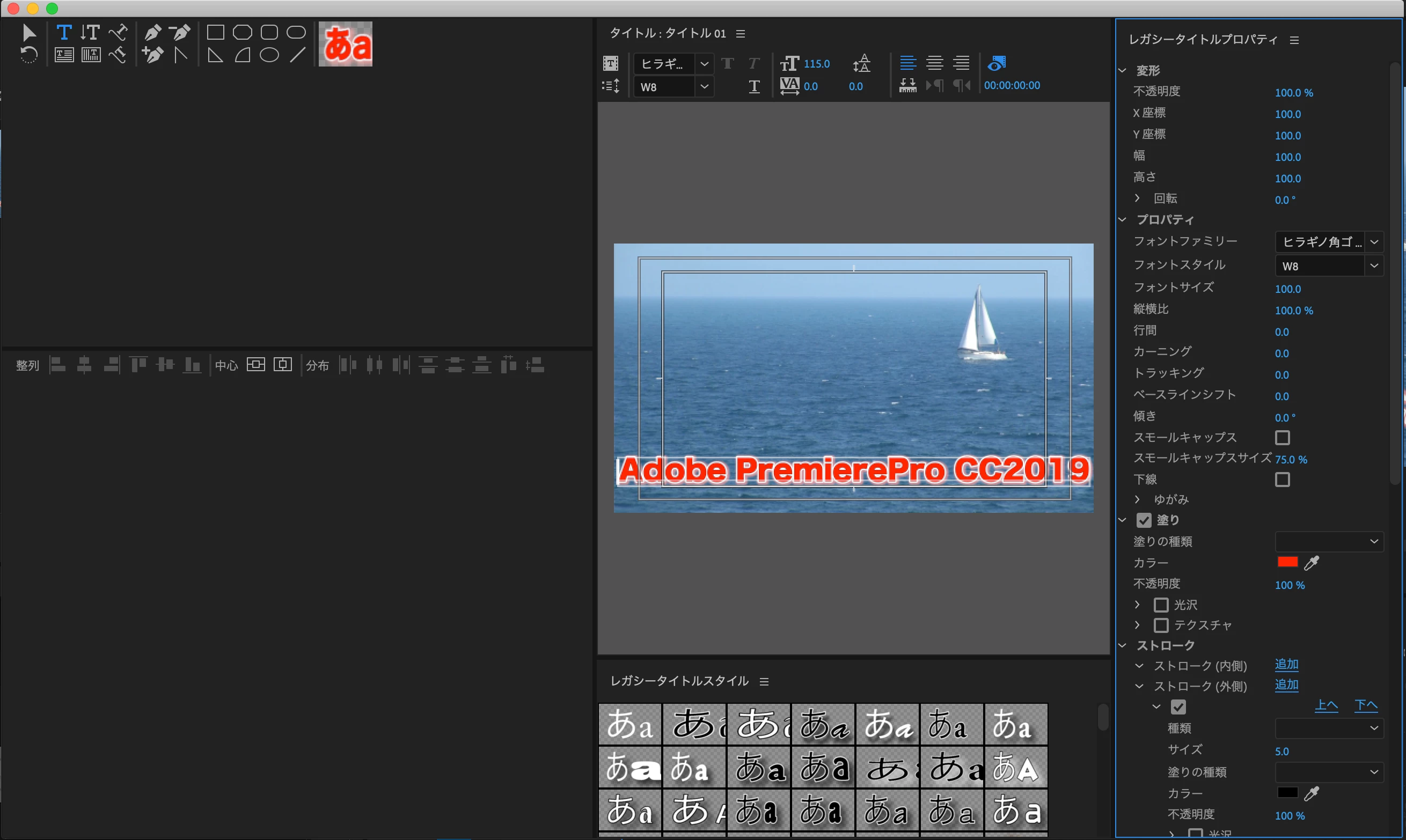Enable the 下線 underline checkbox
The width and height of the screenshot is (1406, 840).
(x=1282, y=480)
